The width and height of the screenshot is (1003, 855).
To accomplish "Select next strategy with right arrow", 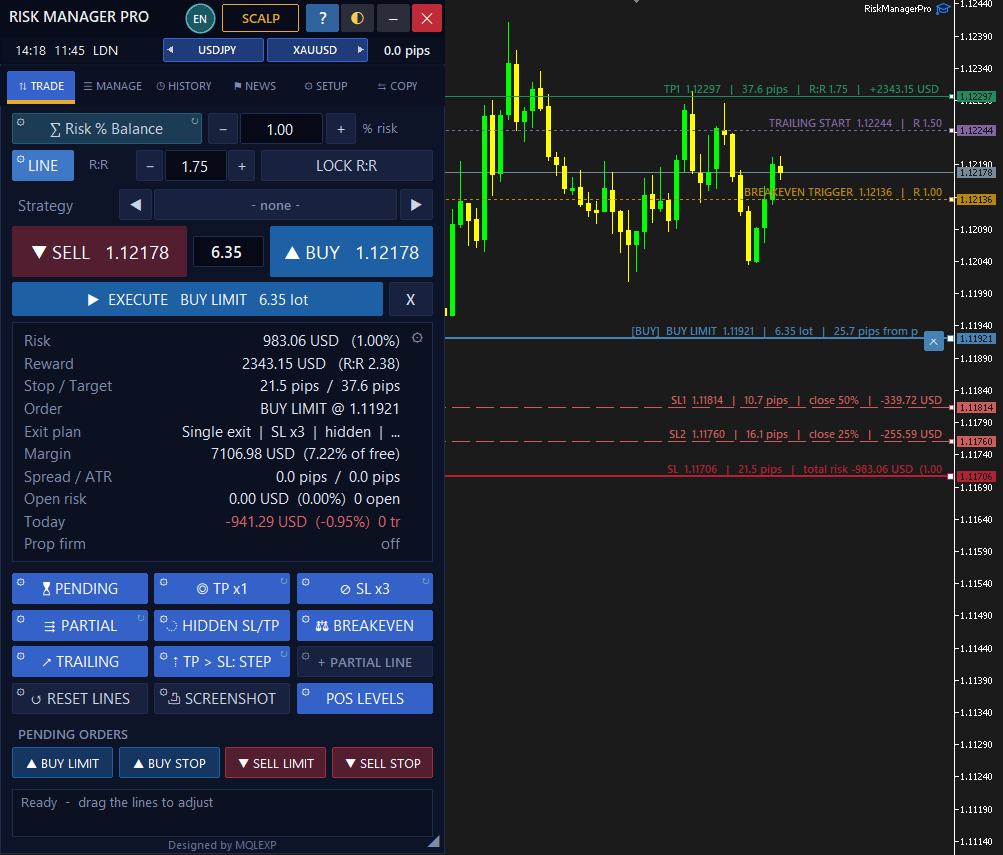I will tap(416, 205).
